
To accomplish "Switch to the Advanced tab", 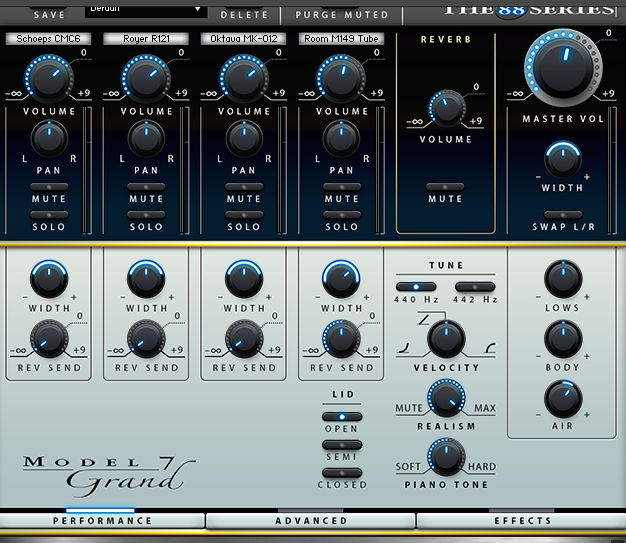I will (x=311, y=520).
